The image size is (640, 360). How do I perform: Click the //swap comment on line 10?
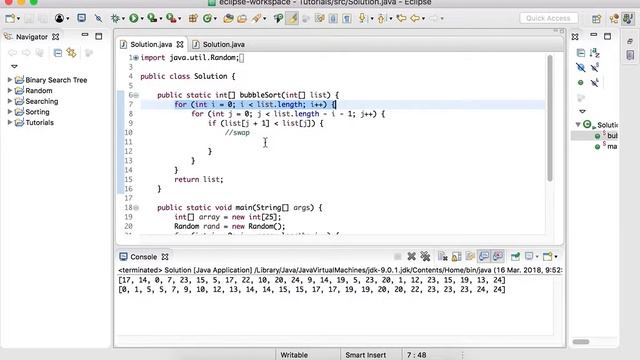coord(237,133)
